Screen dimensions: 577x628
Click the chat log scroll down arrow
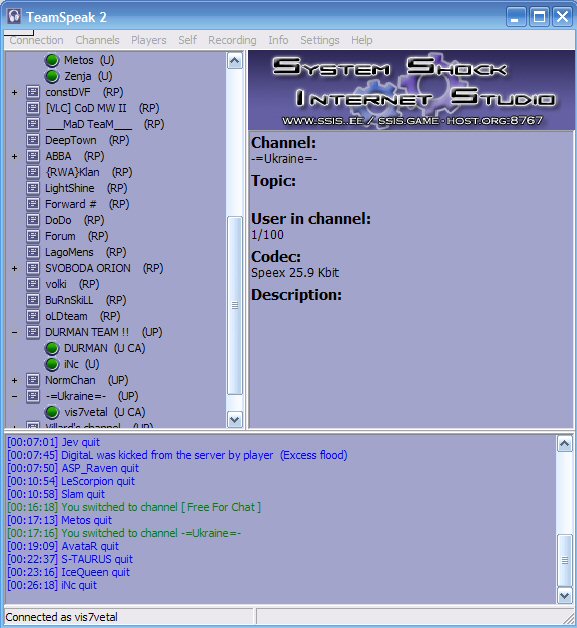pos(565,596)
